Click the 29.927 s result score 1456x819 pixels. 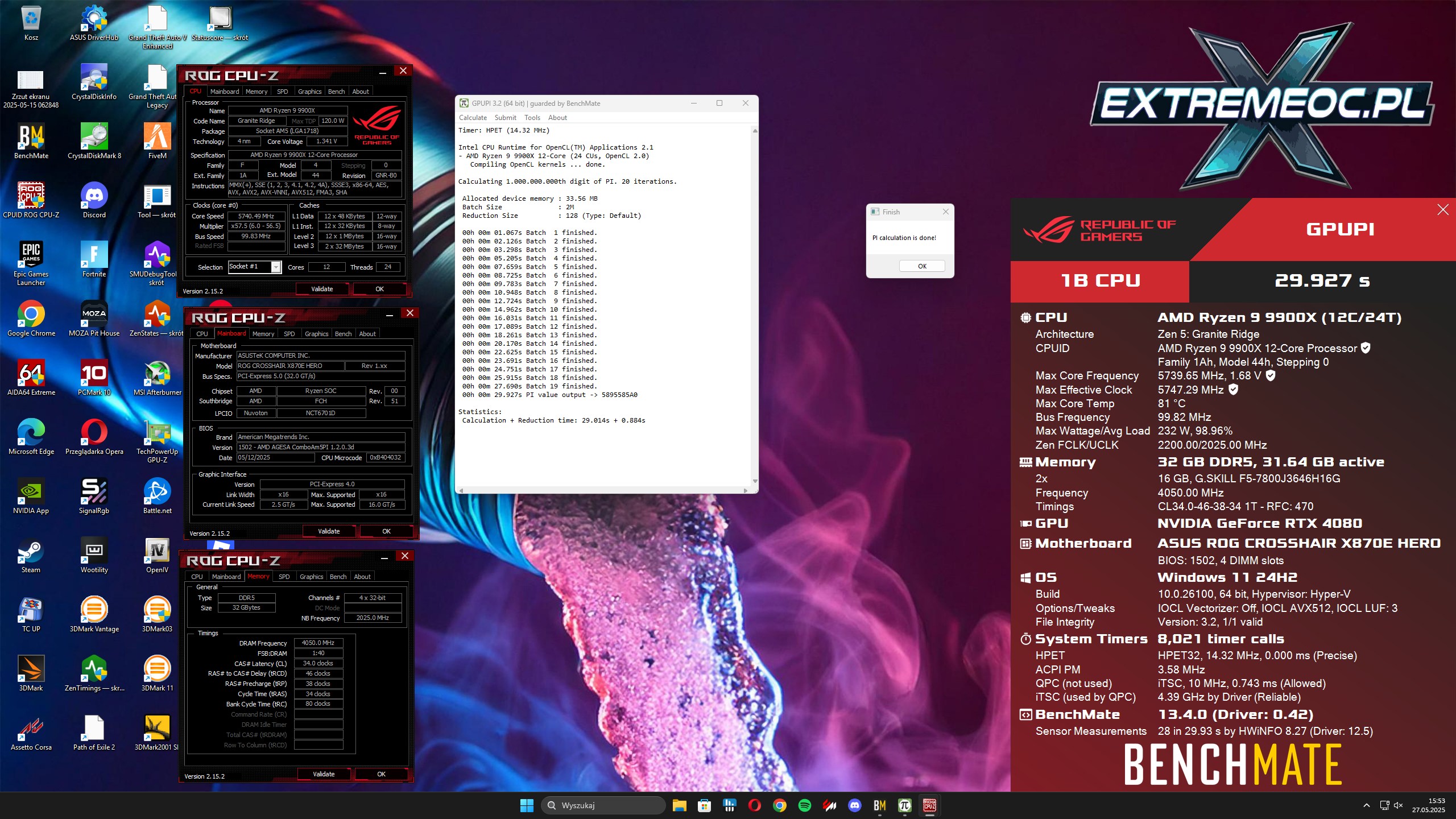pyautogui.click(x=1322, y=280)
